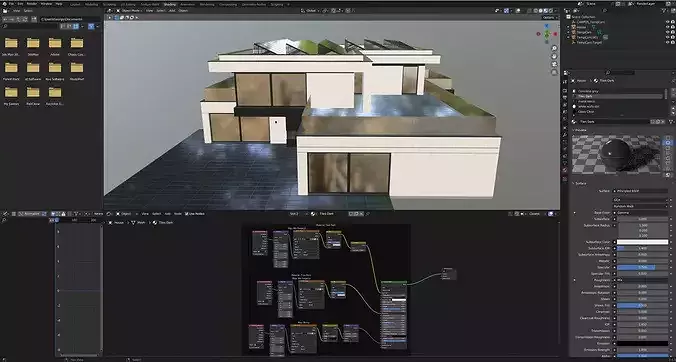Toggle perspective/orthographic grid icon in viewport
Image resolution: width=676 pixels, height=362 pixels.
[x=554, y=72]
